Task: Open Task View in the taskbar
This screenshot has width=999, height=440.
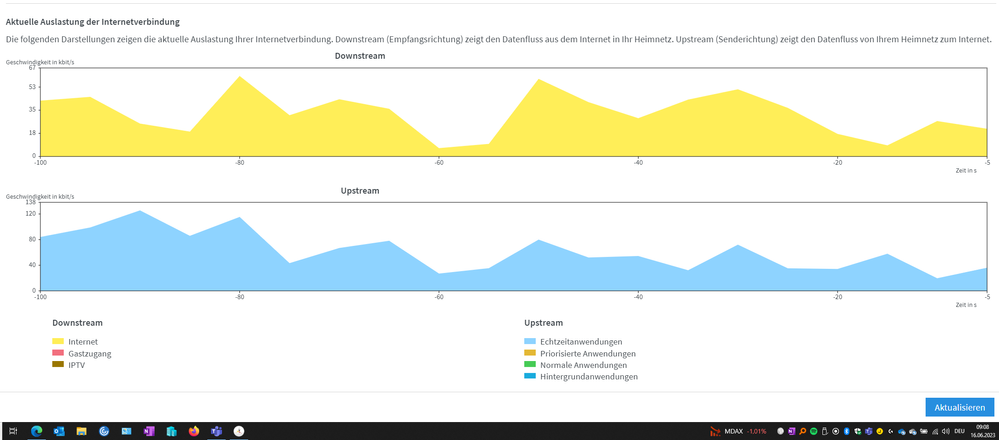Action: (x=13, y=431)
